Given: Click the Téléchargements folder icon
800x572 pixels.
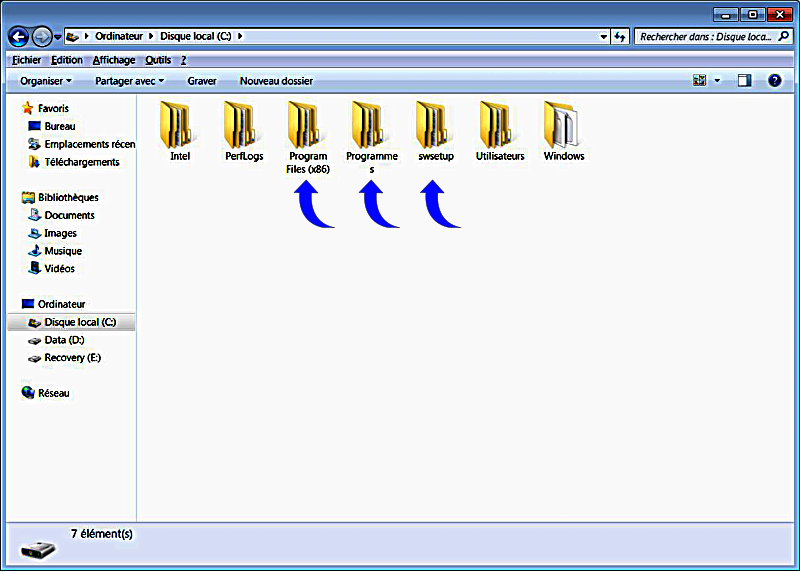Looking at the screenshot, I should click(34, 162).
